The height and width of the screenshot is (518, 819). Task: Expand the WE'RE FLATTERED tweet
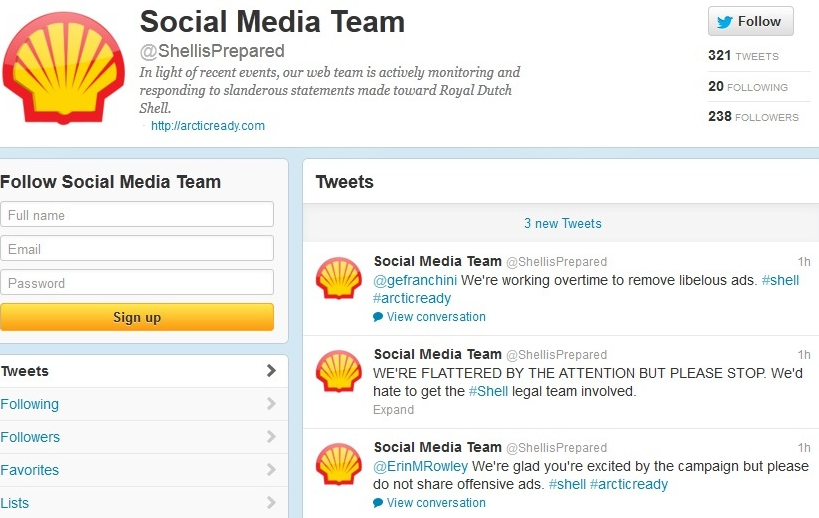tap(393, 409)
